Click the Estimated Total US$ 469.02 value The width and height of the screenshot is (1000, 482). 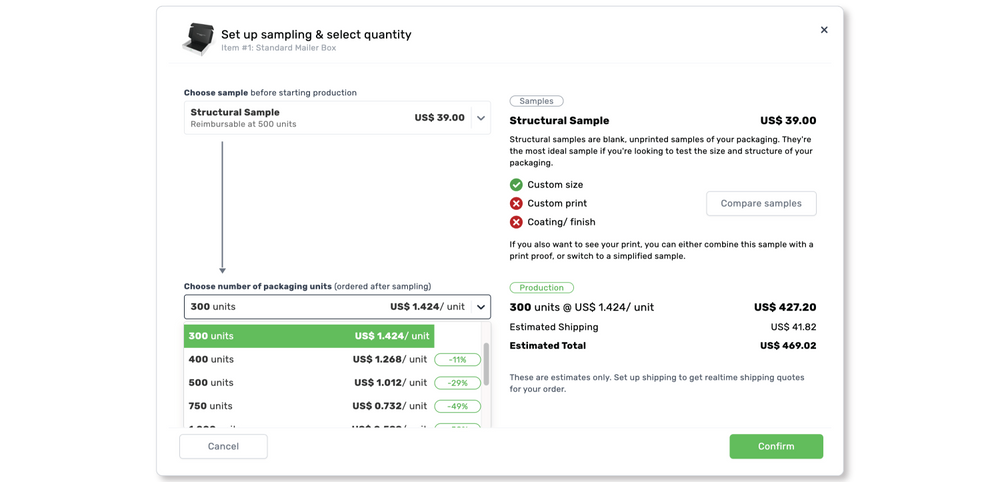coord(788,346)
